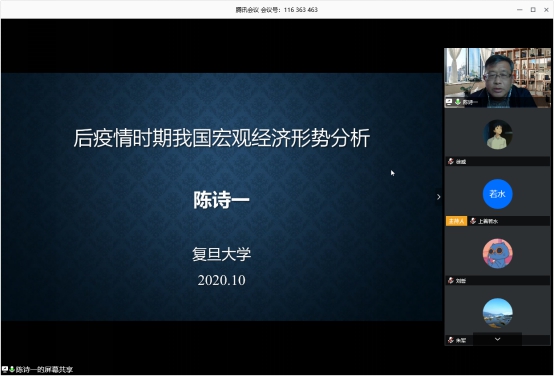Click the green active microphone icon on 陈诗一's video
This screenshot has height=377, width=554.
pyautogui.click(x=458, y=102)
